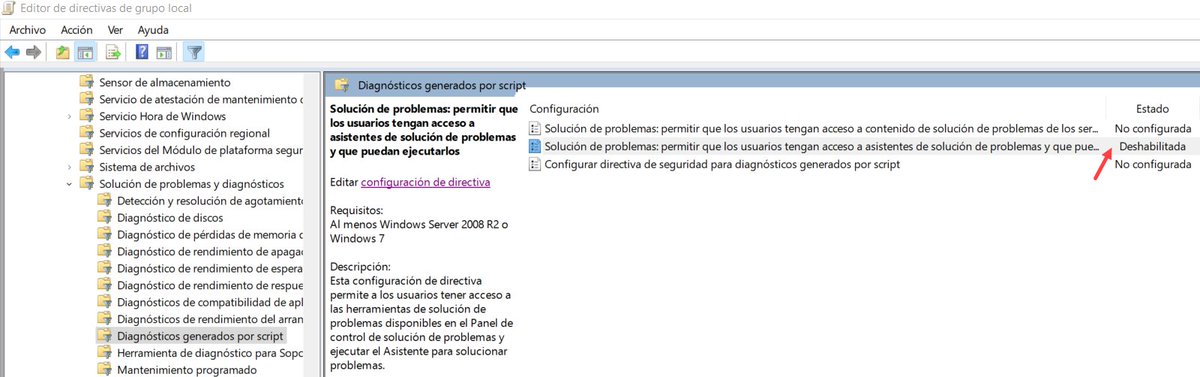Click policy icon of Configurar directiva de seguridad
Screen dimensions: 1200x377
[535, 165]
